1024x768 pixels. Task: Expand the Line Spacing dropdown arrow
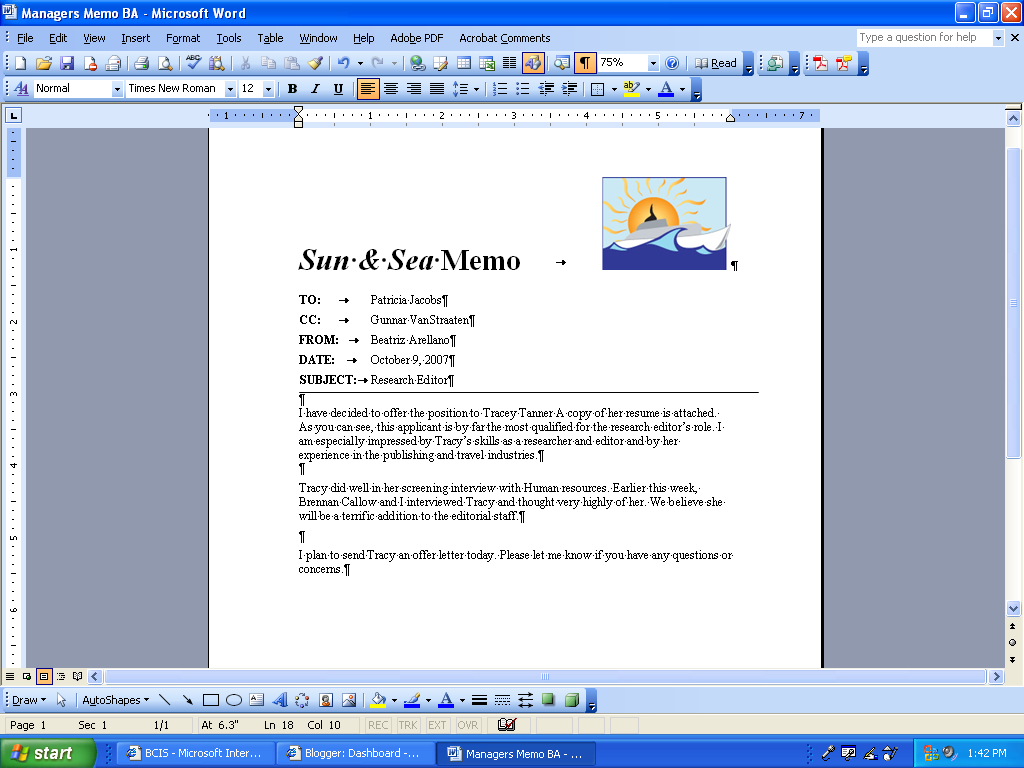click(x=476, y=89)
